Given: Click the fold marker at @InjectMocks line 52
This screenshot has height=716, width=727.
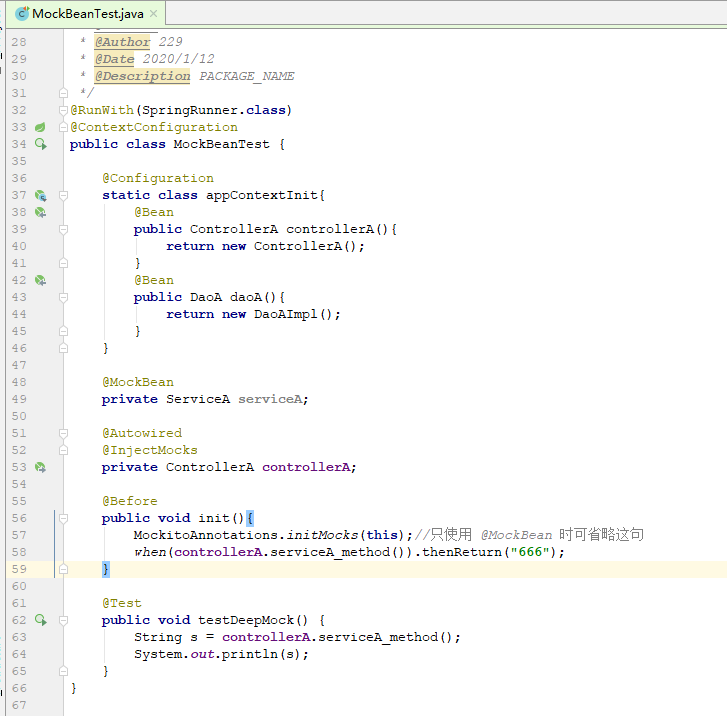Looking at the screenshot, I should [x=64, y=450].
